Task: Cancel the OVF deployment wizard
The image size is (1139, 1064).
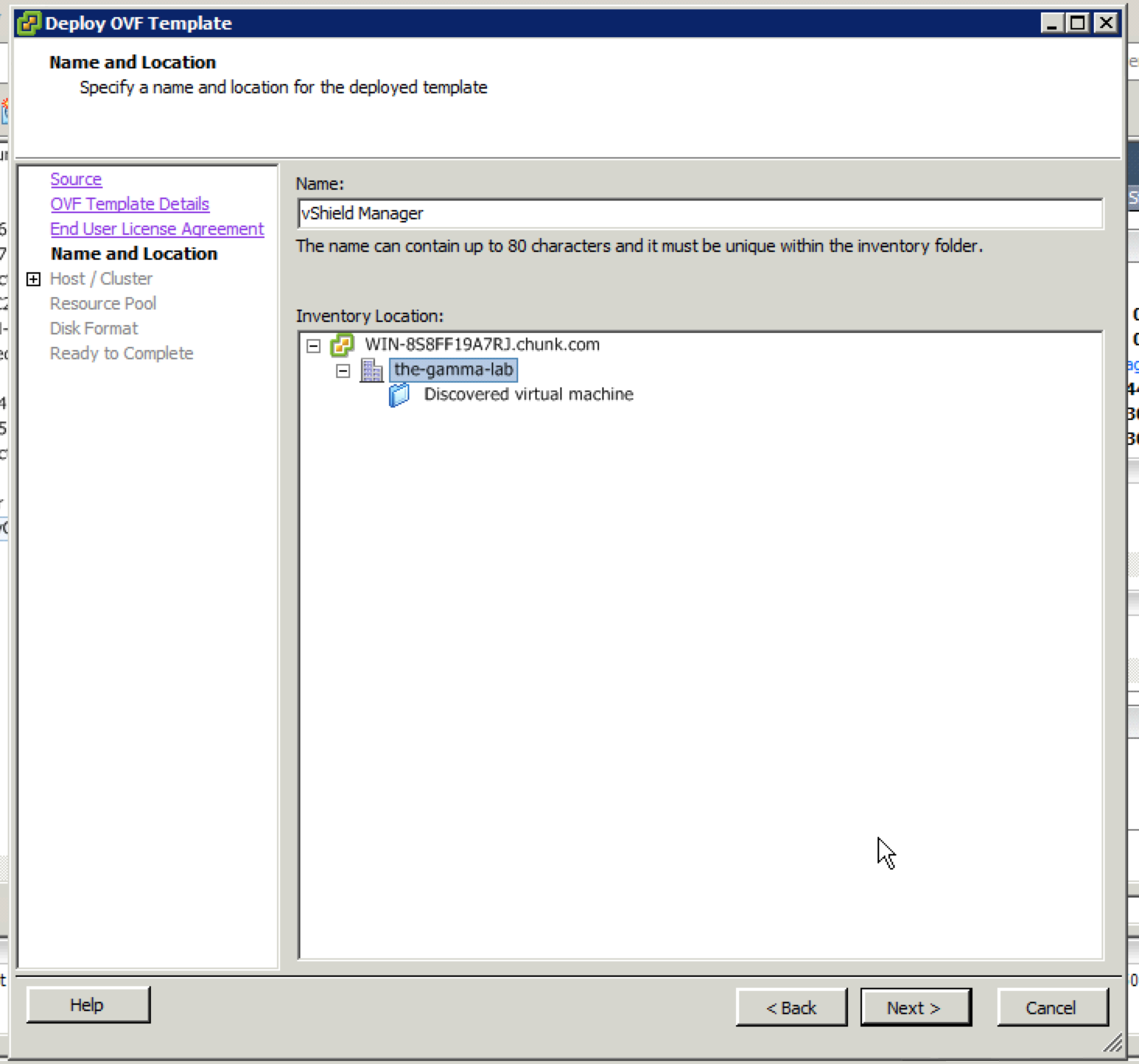Action: [1051, 1008]
